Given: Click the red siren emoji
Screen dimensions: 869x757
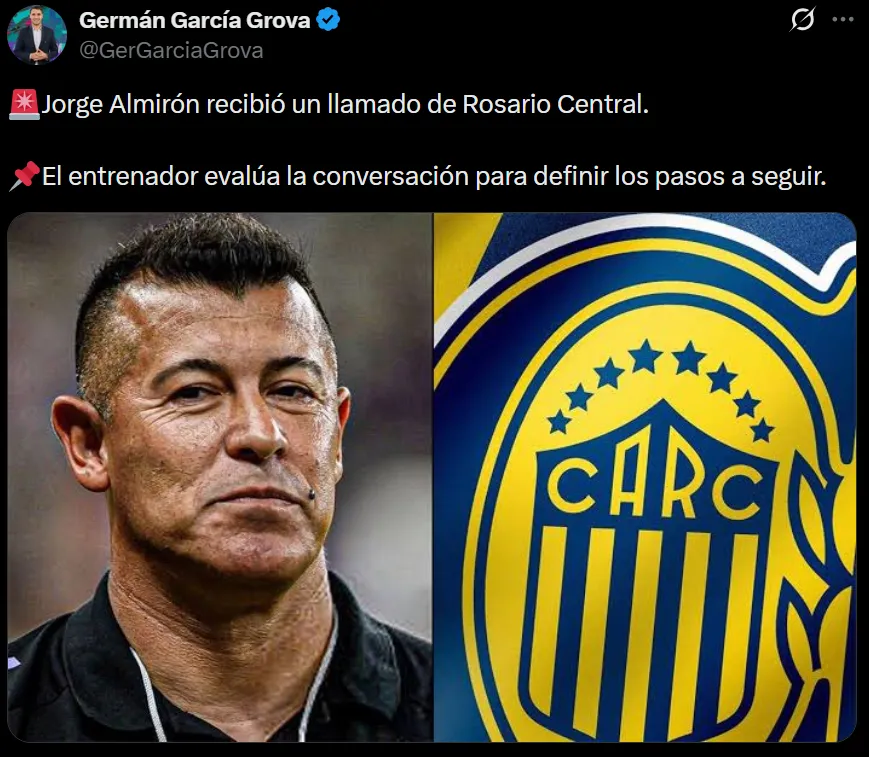Looking at the screenshot, I should pyautogui.click(x=24, y=105).
